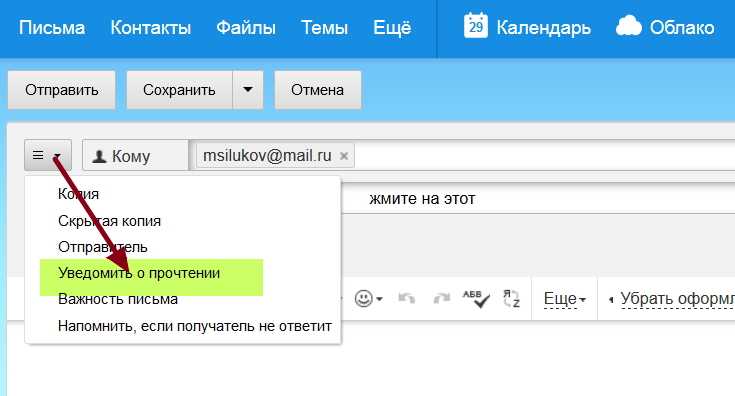Image resolution: width=735 pixels, height=396 pixels.
Task: Click the subject field containing 'жмите на этот'
Action: tap(538, 199)
